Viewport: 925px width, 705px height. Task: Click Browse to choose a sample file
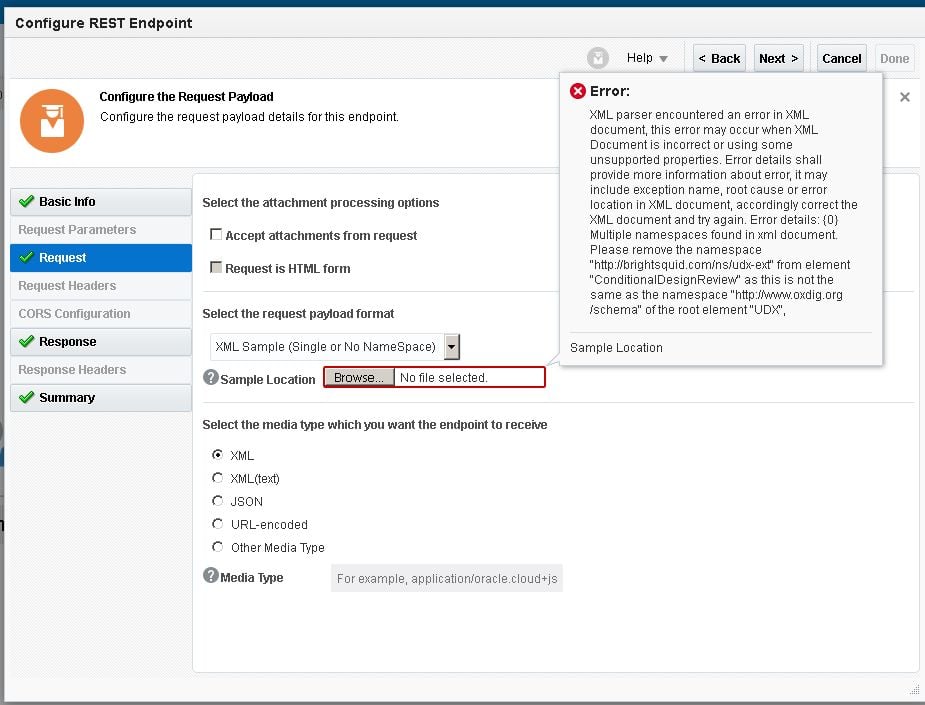pyautogui.click(x=359, y=377)
